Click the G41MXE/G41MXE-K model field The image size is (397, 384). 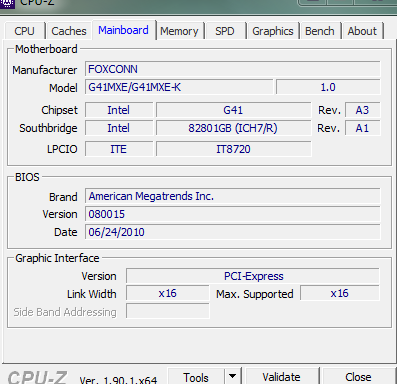tap(179, 87)
